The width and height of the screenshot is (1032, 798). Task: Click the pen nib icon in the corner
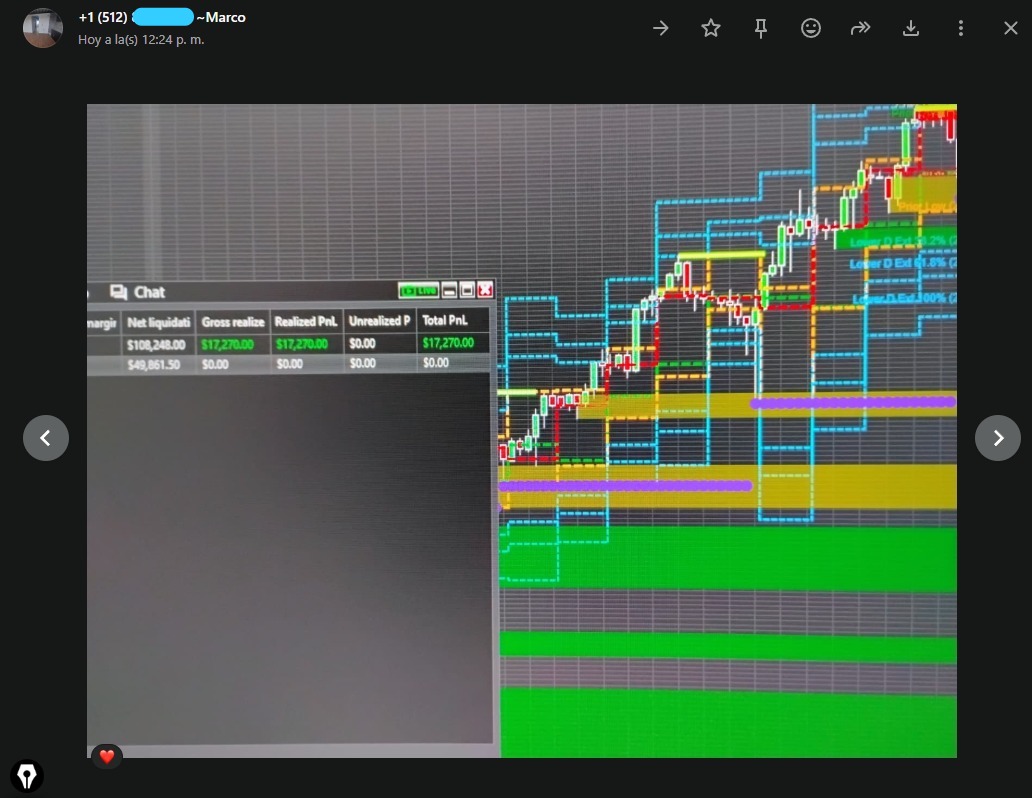[x=27, y=776]
